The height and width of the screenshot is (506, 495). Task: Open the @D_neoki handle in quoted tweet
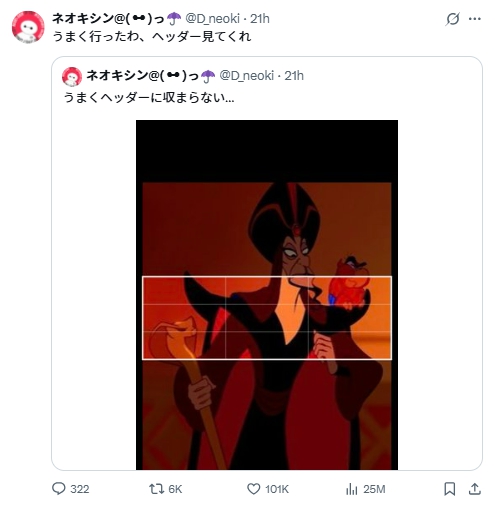tap(246, 76)
